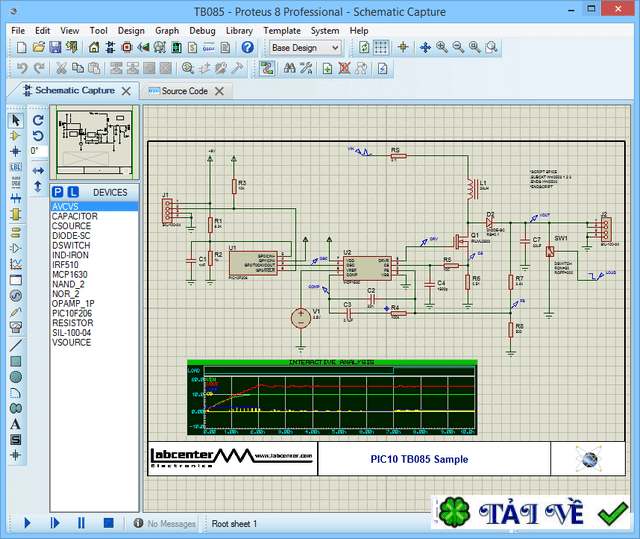This screenshot has height=539, width=640.
Task: Activate the Wire label mode tool
Action: 16,167
